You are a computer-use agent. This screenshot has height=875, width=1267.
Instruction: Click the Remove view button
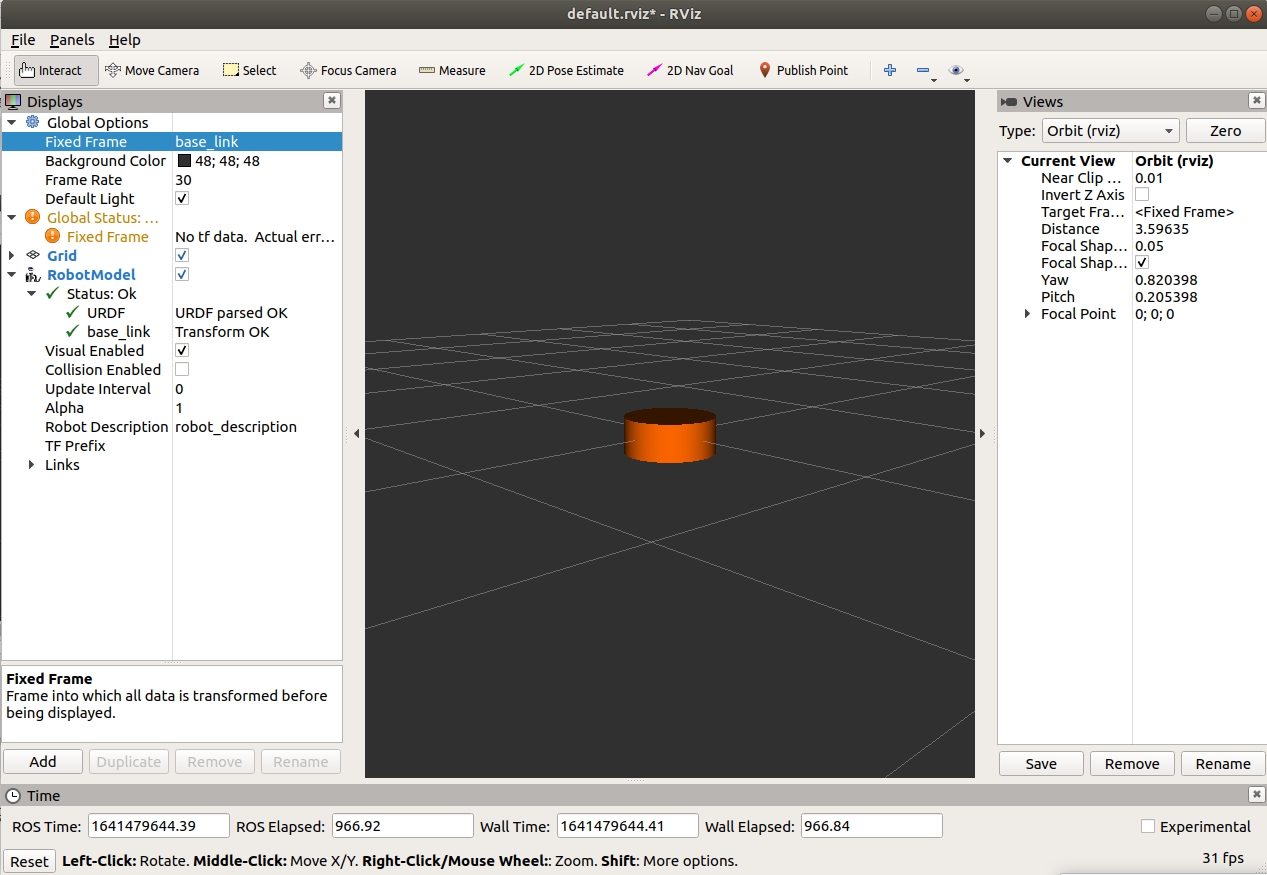click(x=1132, y=764)
